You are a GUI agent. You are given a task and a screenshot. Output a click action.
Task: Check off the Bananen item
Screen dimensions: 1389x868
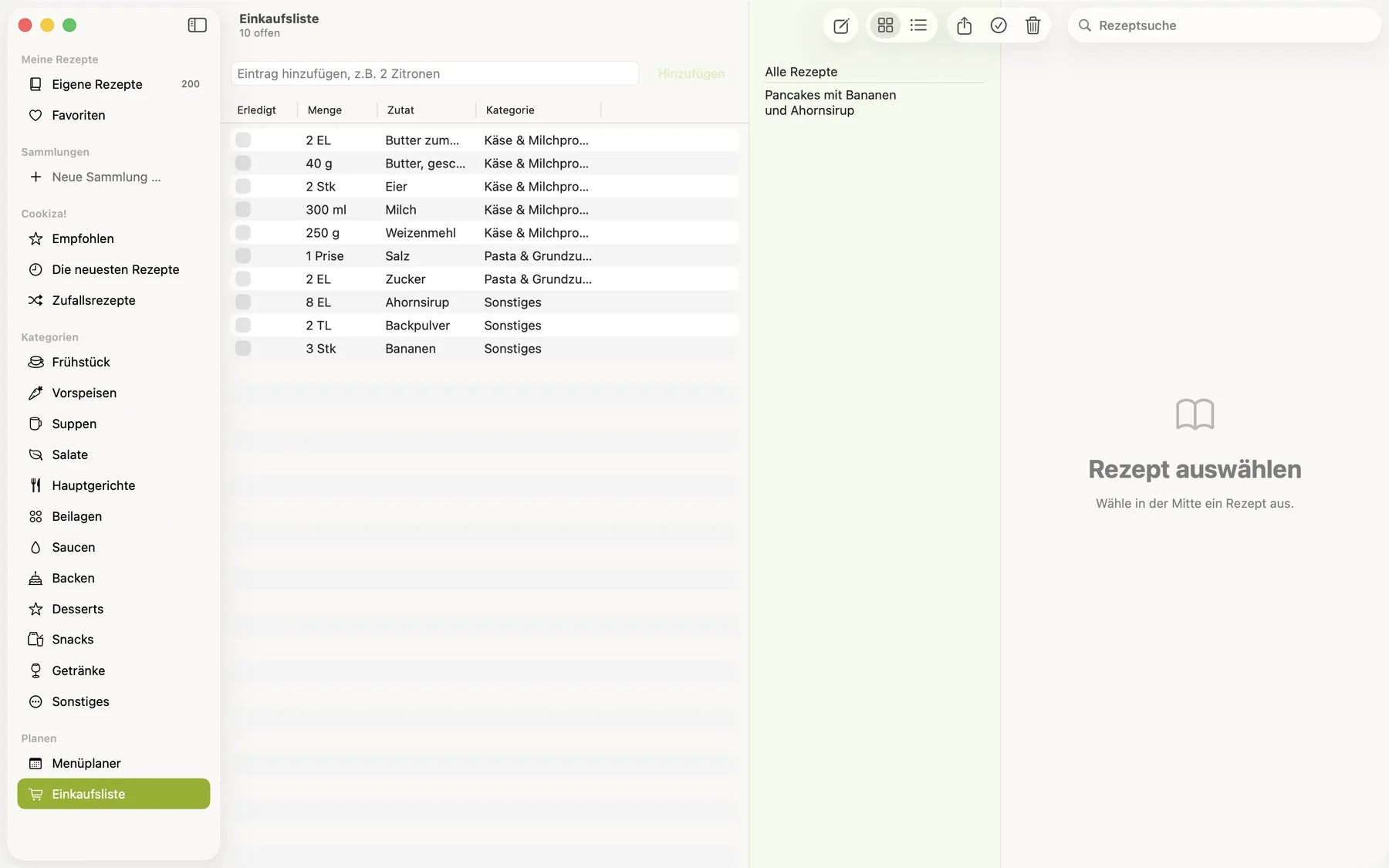[x=243, y=349]
